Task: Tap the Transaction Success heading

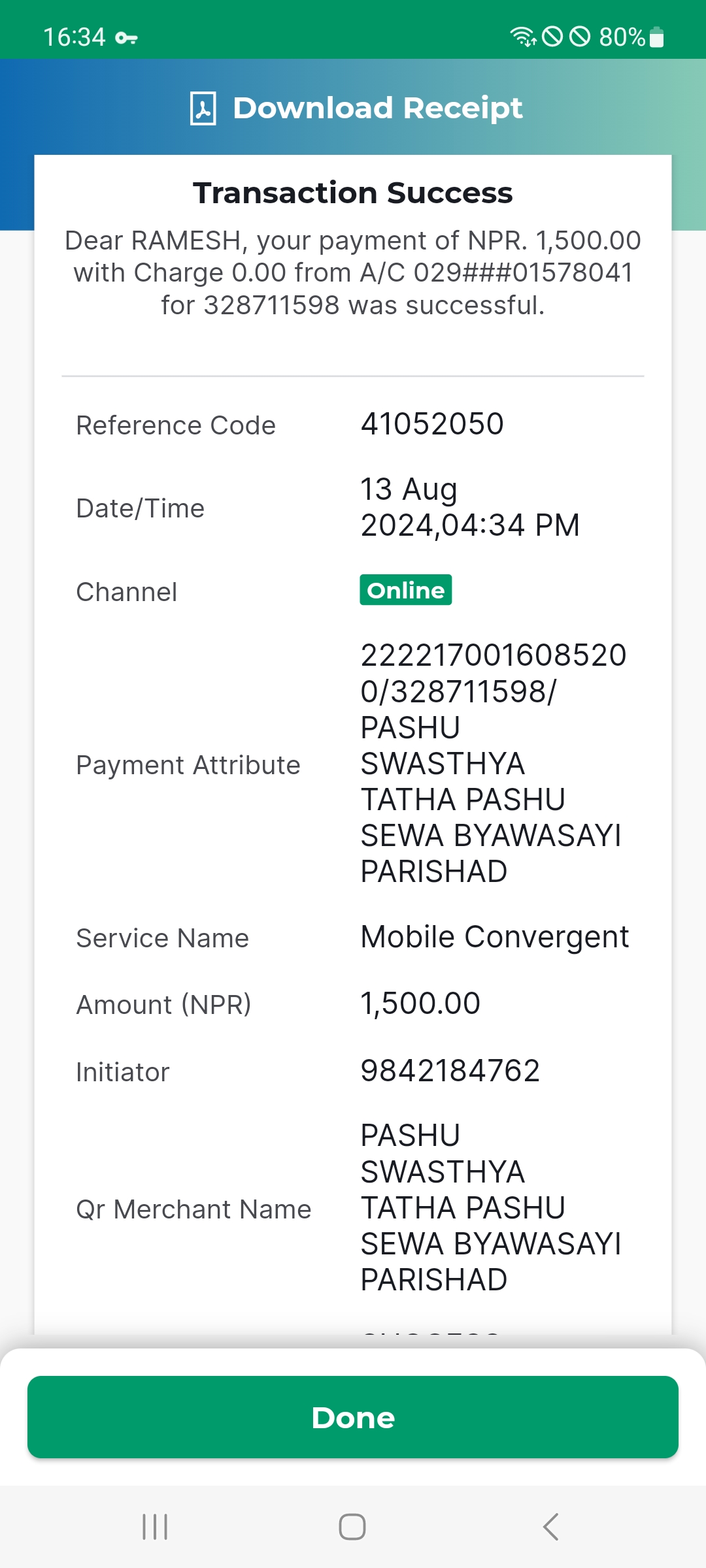Action: (353, 193)
